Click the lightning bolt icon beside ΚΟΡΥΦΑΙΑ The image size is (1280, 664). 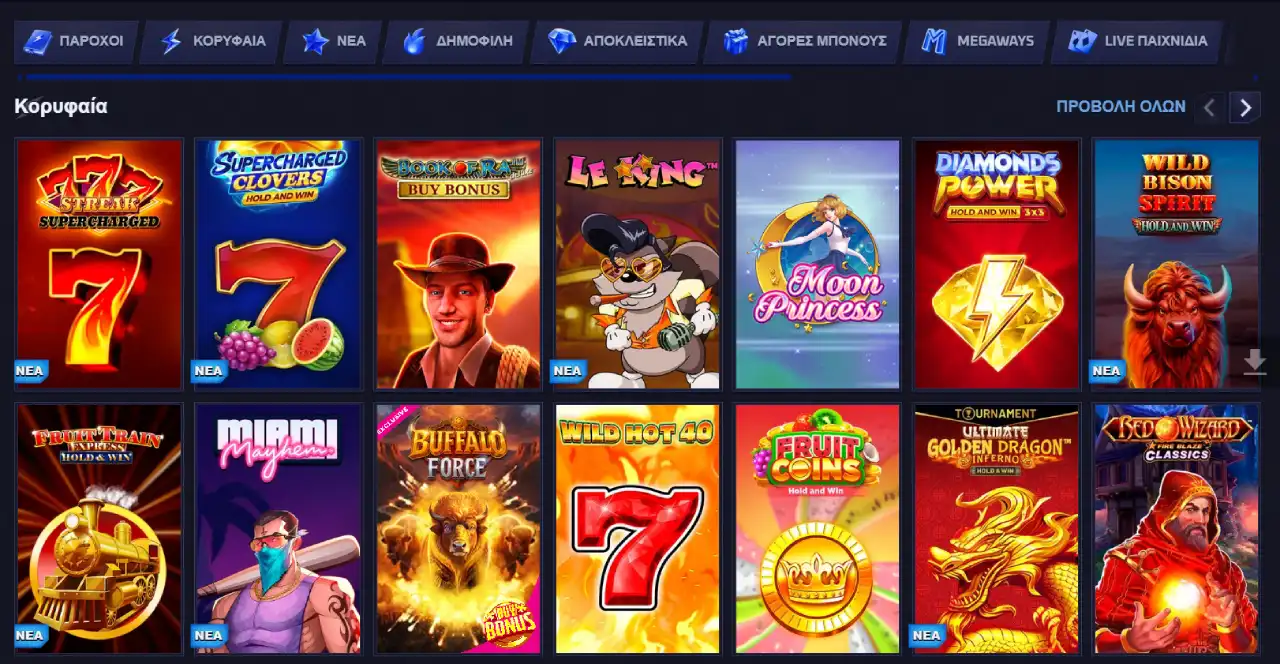pos(172,42)
